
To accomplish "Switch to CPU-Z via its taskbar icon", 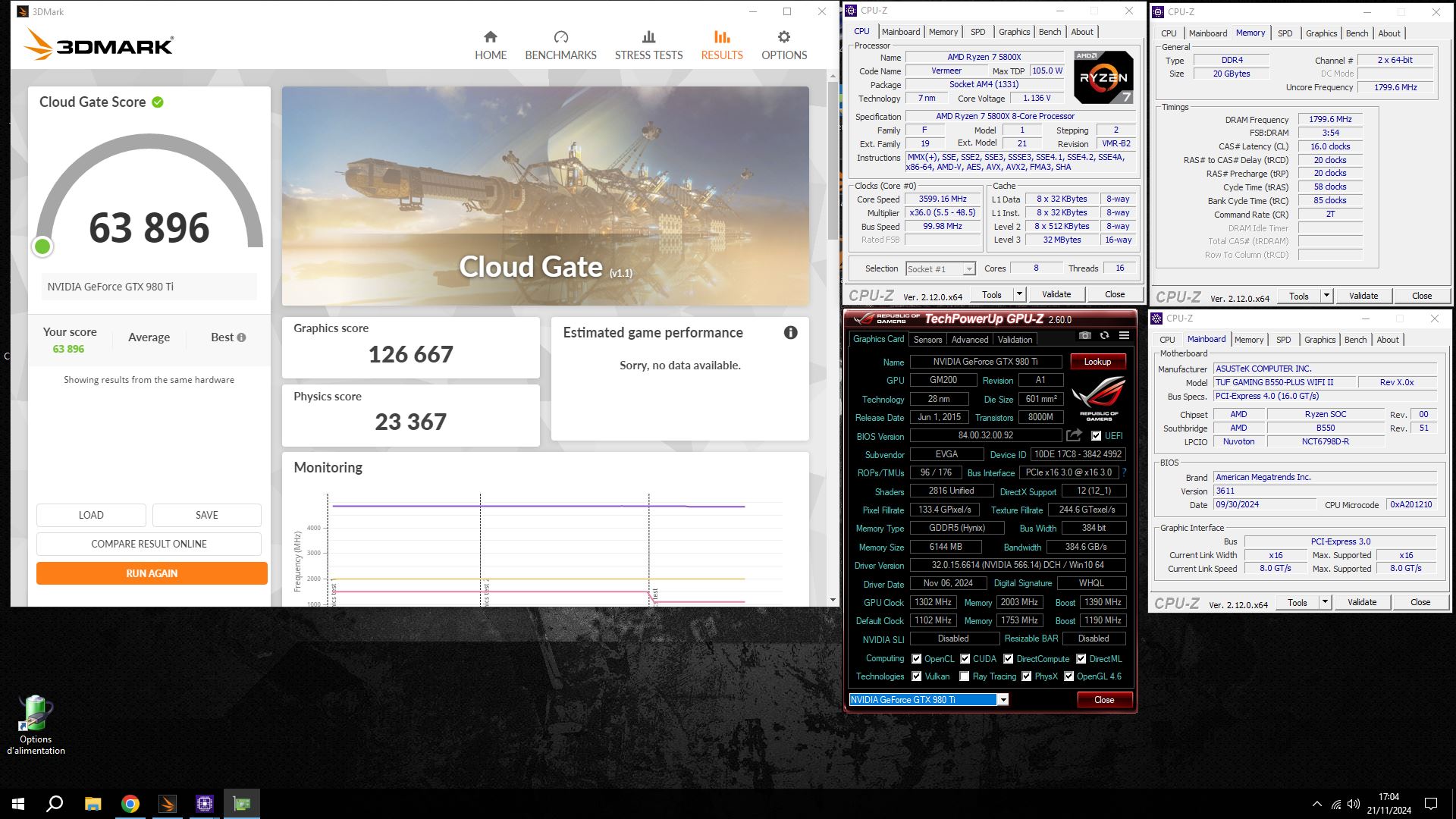I will pyautogui.click(x=205, y=804).
